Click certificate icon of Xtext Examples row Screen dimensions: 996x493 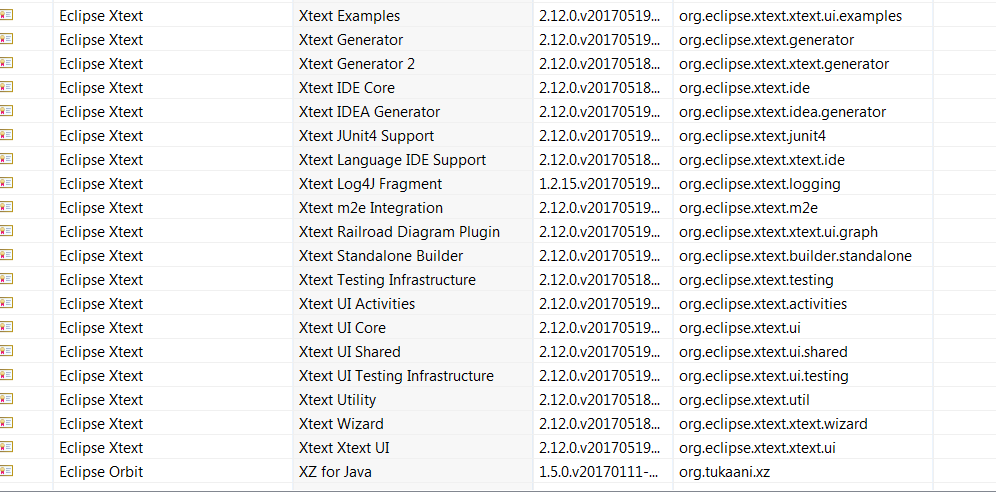6,15
